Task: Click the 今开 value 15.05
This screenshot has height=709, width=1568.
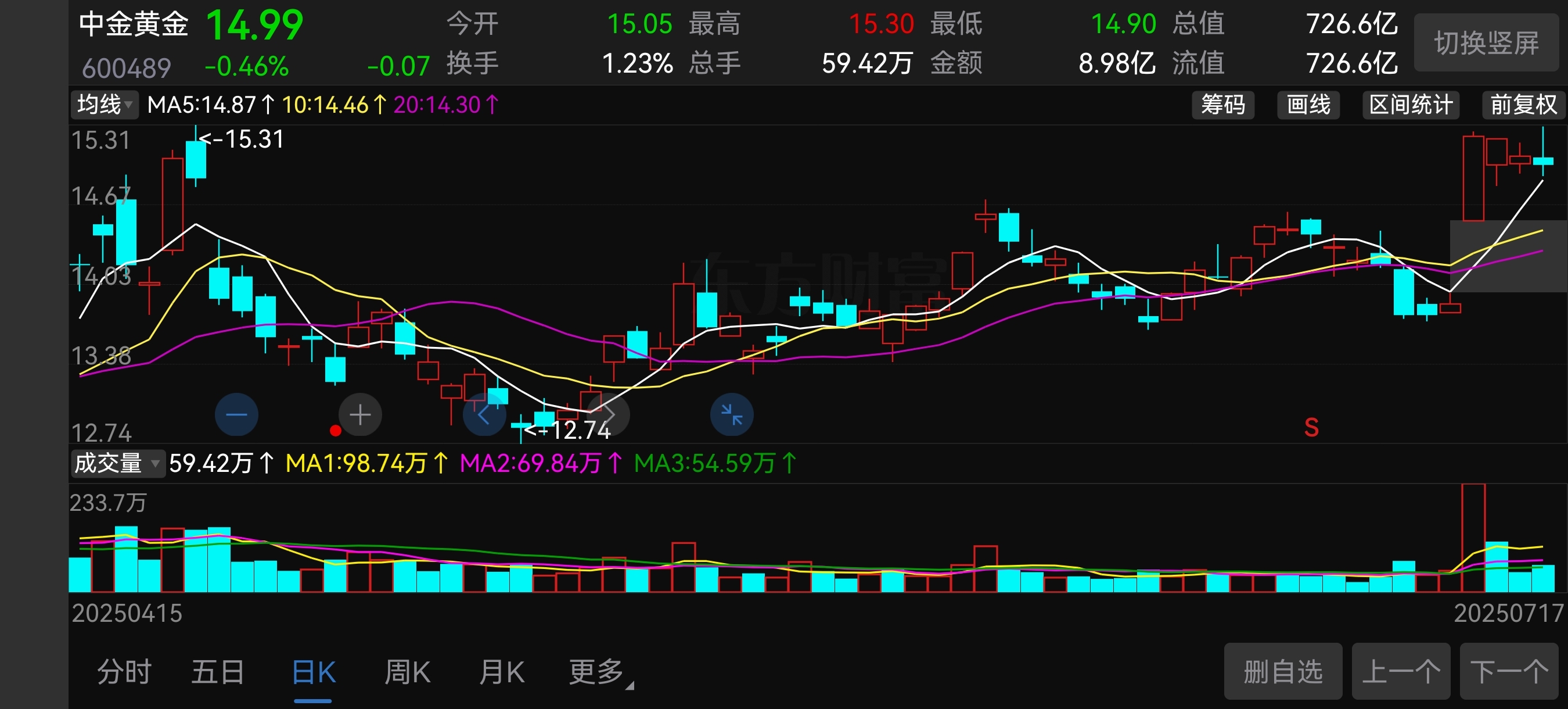Action: pyautogui.click(x=640, y=24)
